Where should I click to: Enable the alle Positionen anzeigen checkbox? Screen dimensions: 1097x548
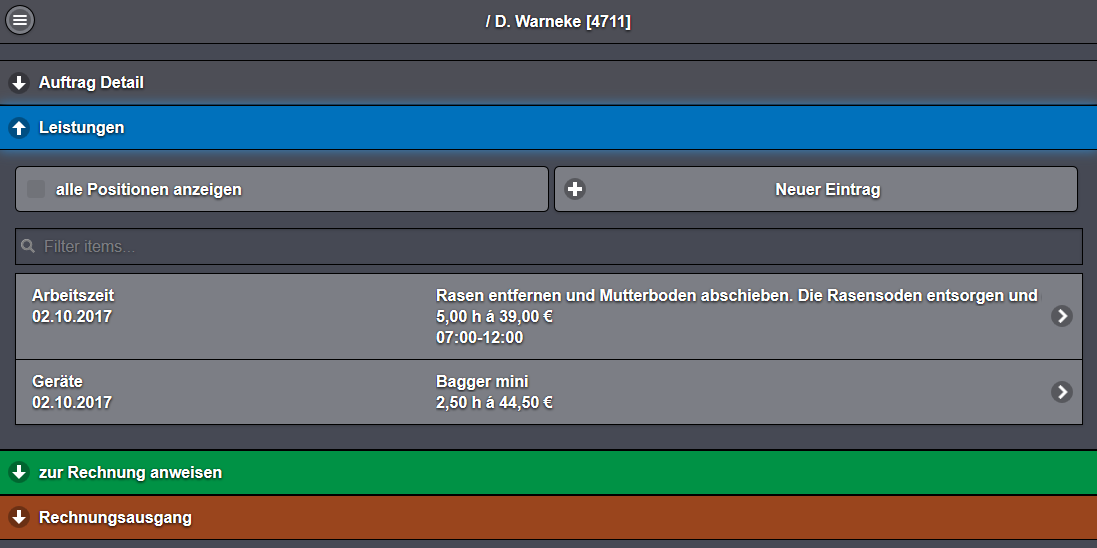[x=36, y=189]
